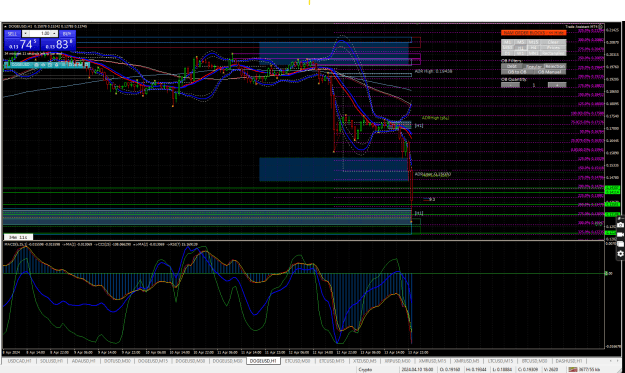Viewport: 625px width, 373px height.
Task: Switch to the ADAUSD,H1 chart tab
Action: pos(83,361)
